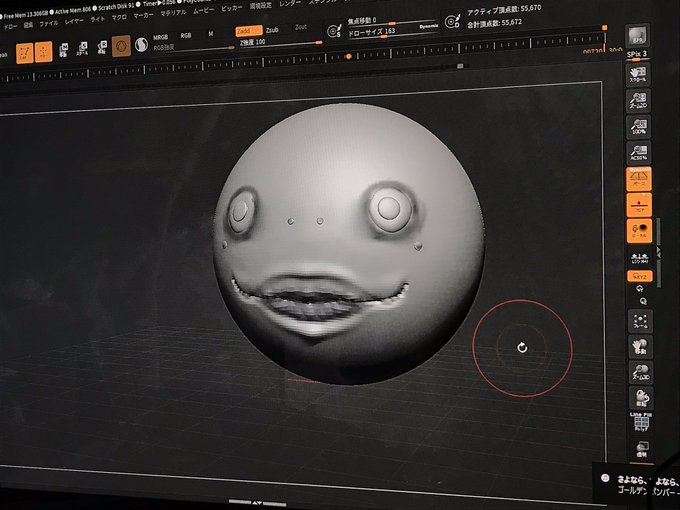This screenshot has height=510, width=680.
Task: Enable the MRGB channel
Action: coord(161,37)
